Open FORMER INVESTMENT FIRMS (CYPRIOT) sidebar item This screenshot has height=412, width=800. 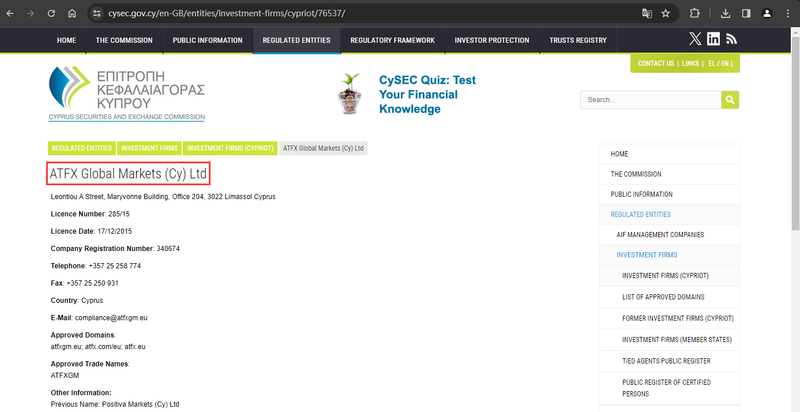click(x=669, y=318)
